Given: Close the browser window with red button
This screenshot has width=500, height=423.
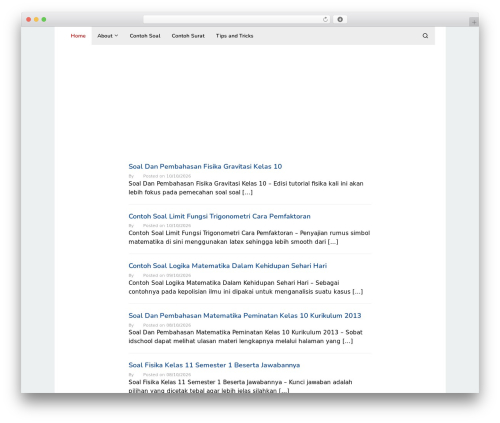Looking at the screenshot, I should [x=29, y=19].
